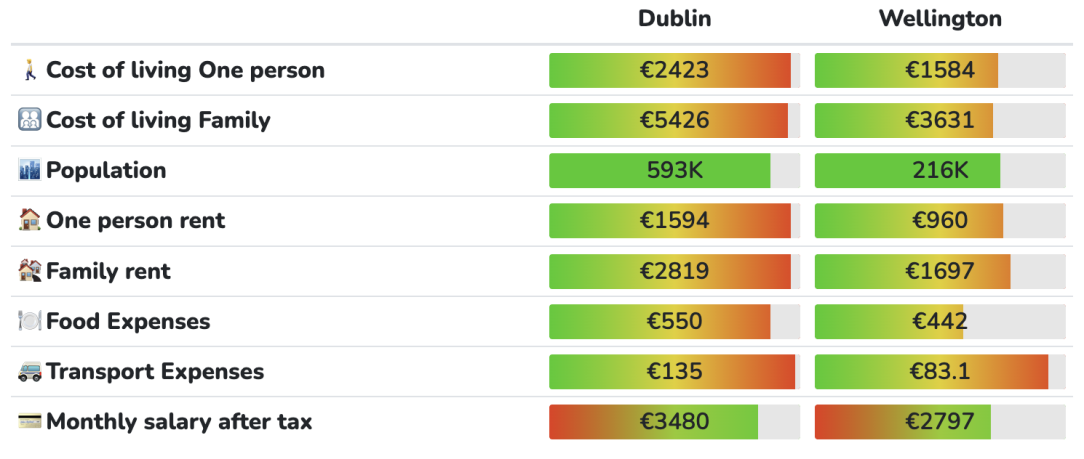This screenshot has height=459, width=1084.
Task: Click Wellington's €1584 cost of living bar
Action: click(940, 71)
